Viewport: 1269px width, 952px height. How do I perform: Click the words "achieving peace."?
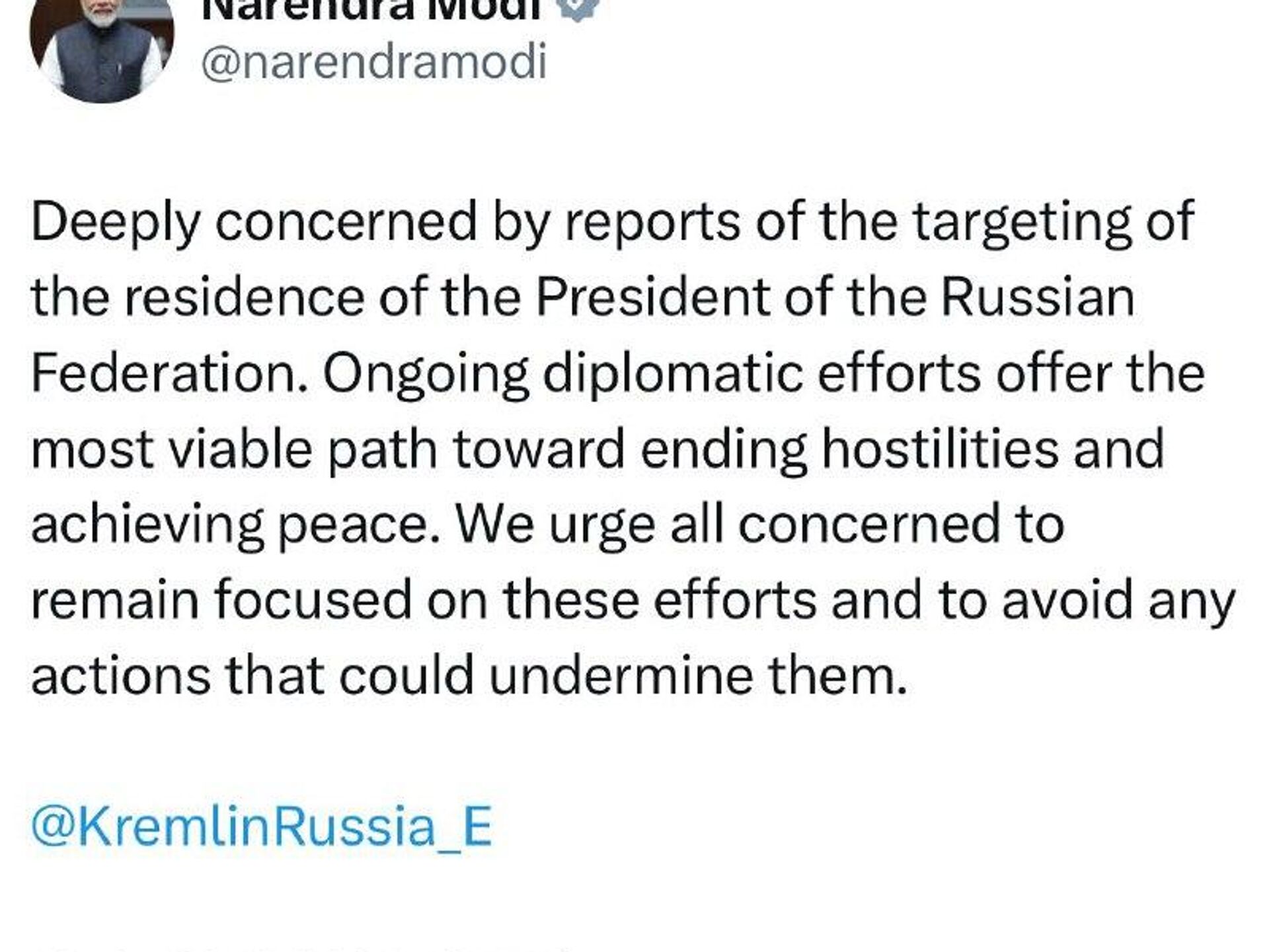(235, 525)
